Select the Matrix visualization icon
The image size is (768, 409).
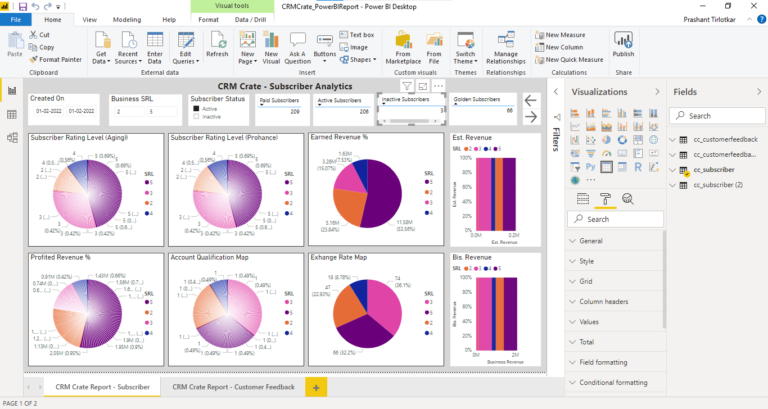(x=622, y=167)
